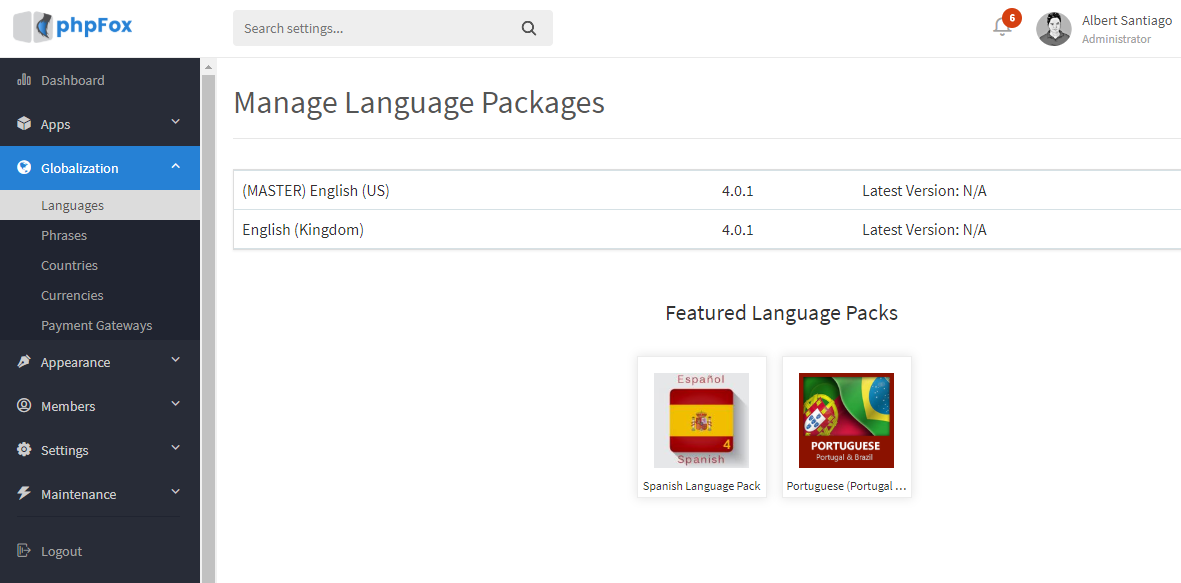
Task: Click the search magnifier icon
Action: tap(529, 28)
